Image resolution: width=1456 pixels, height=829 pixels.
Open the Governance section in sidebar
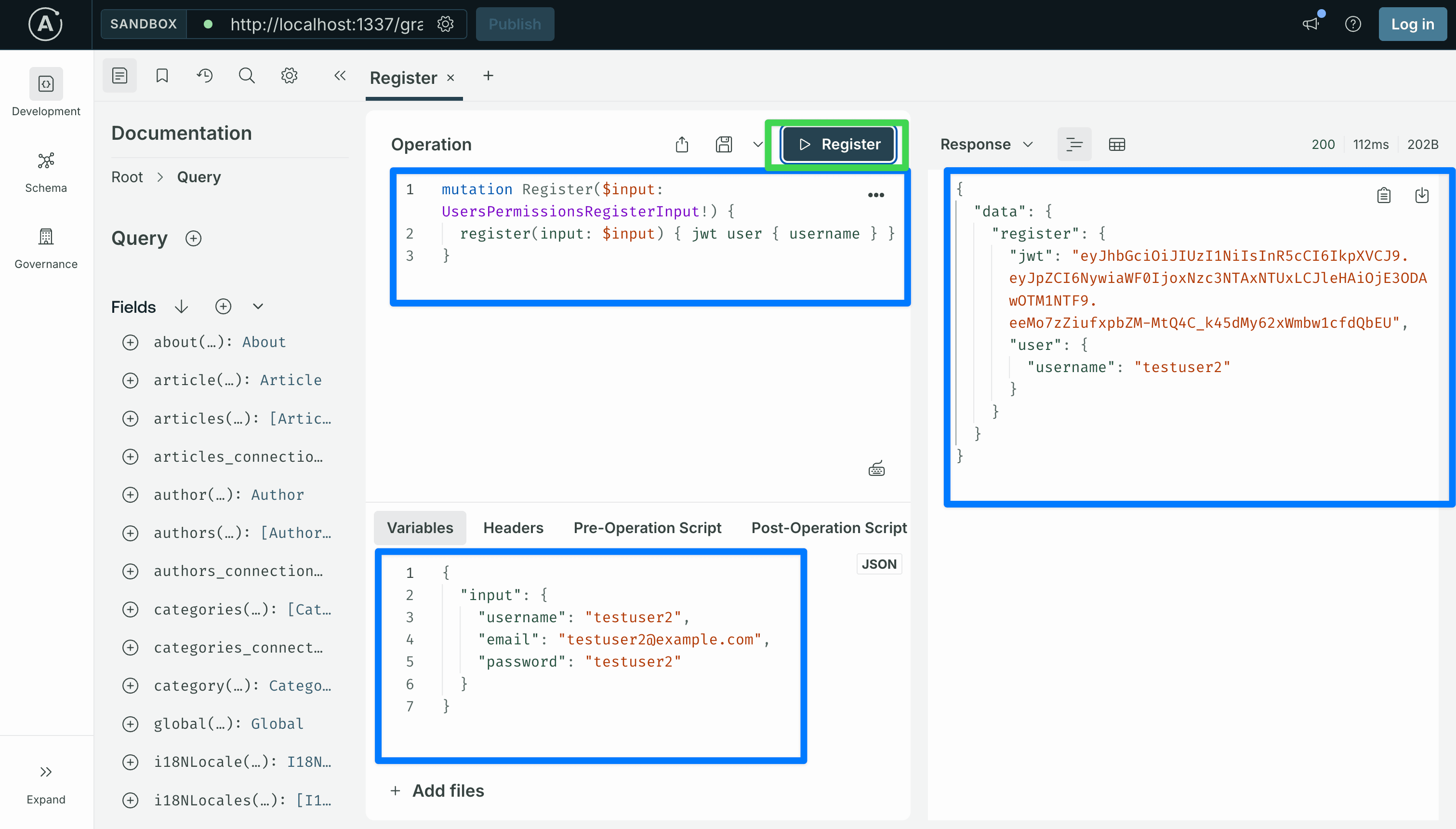click(x=45, y=248)
